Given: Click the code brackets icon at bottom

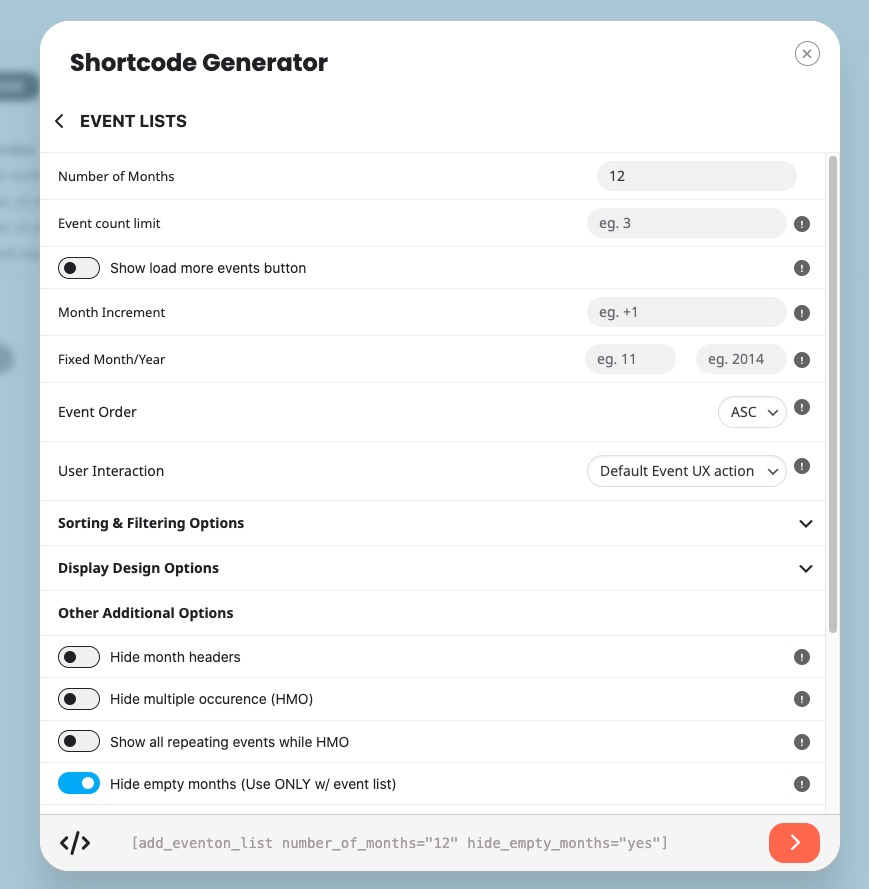Looking at the screenshot, I should pyautogui.click(x=75, y=843).
